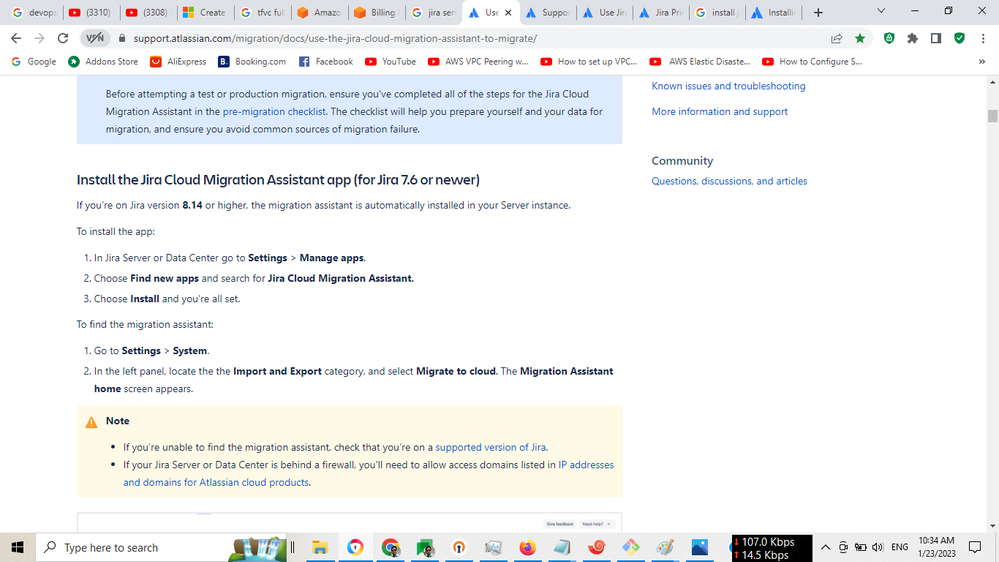
Task: Open Firefox from the taskbar
Action: pyautogui.click(x=528, y=547)
